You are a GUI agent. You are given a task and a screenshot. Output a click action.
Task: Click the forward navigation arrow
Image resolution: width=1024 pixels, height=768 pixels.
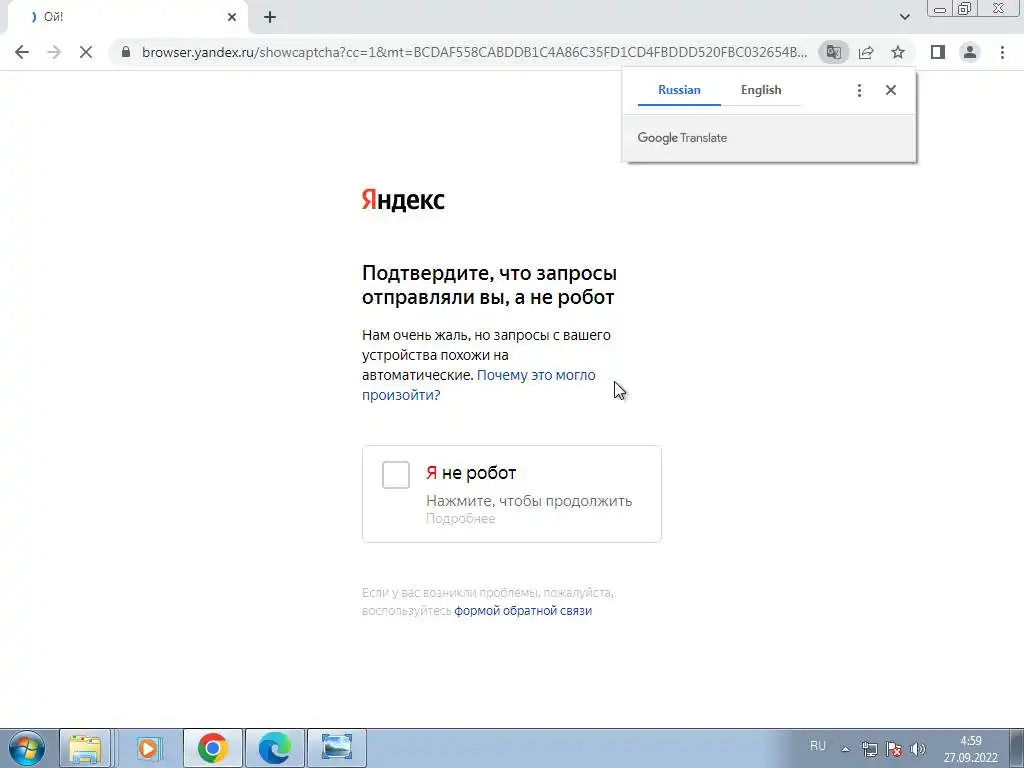[54, 52]
